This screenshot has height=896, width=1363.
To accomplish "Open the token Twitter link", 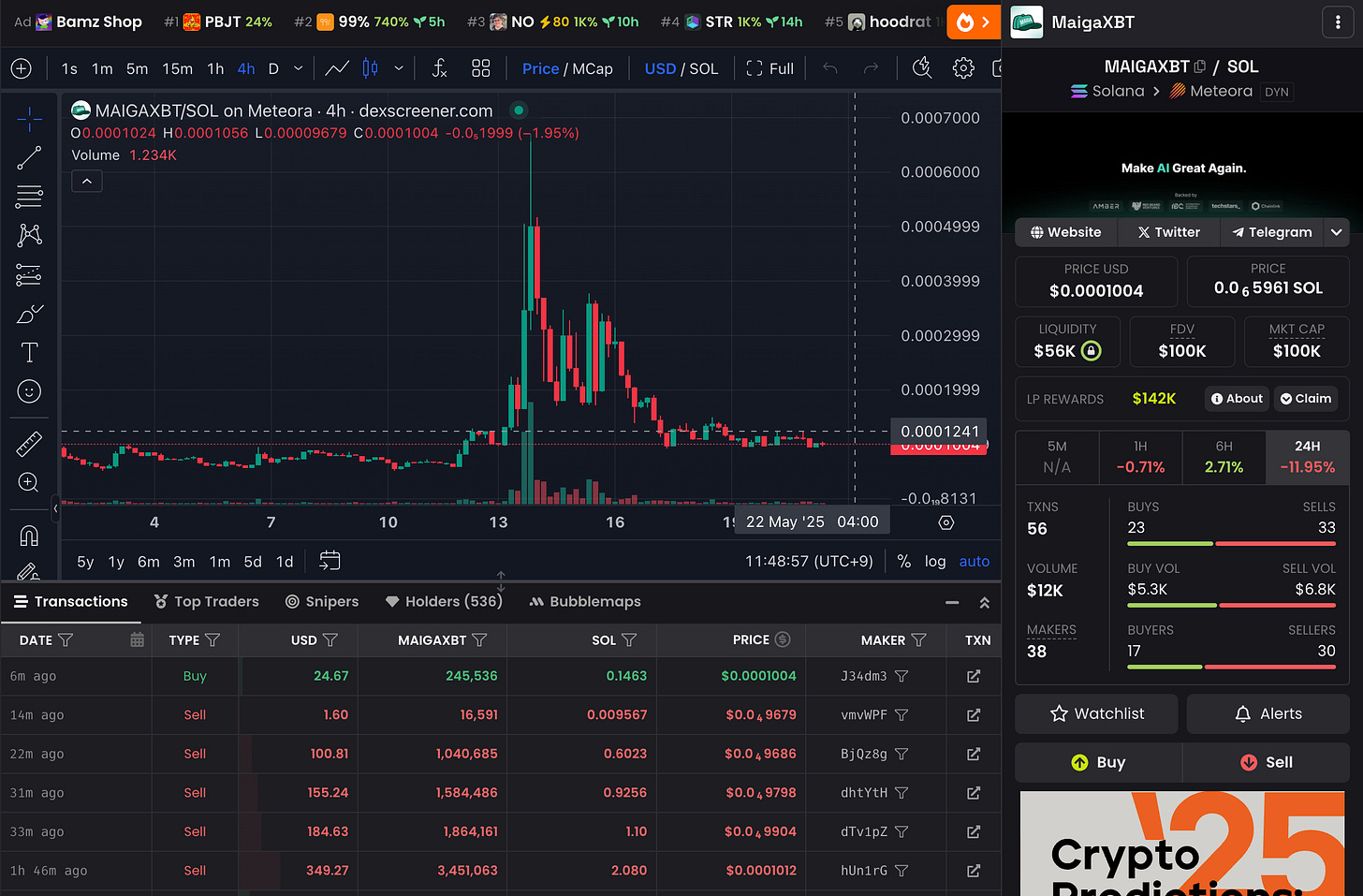I will (x=1168, y=232).
